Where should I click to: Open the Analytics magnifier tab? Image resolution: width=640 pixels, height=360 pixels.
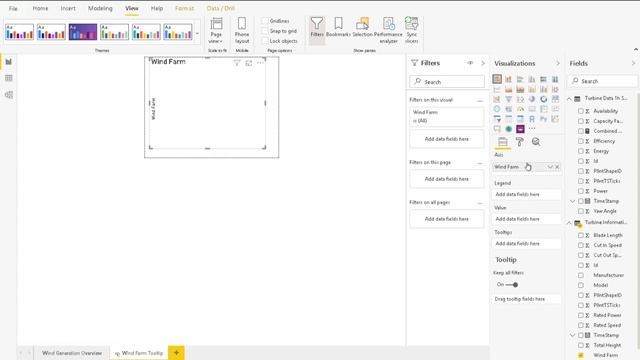pos(536,142)
